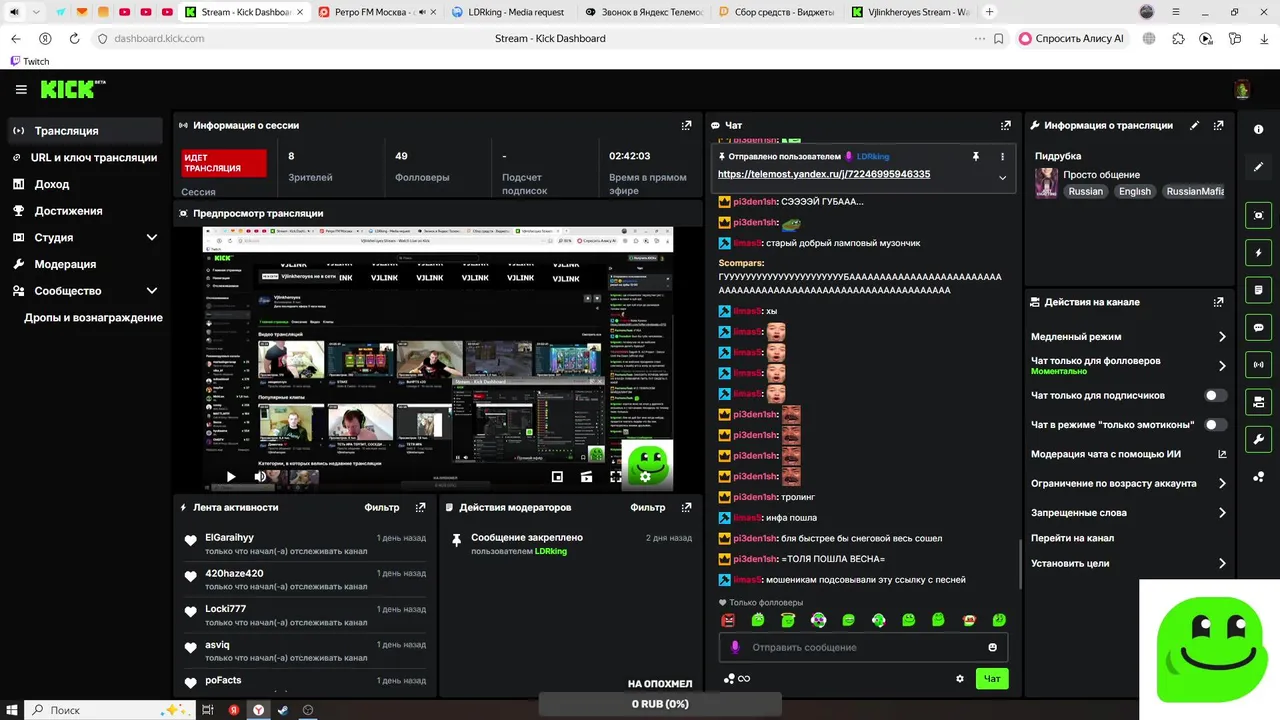1280x720 pixels.
Task: Toggle subscribers-only chat switch
Action: (1215, 395)
